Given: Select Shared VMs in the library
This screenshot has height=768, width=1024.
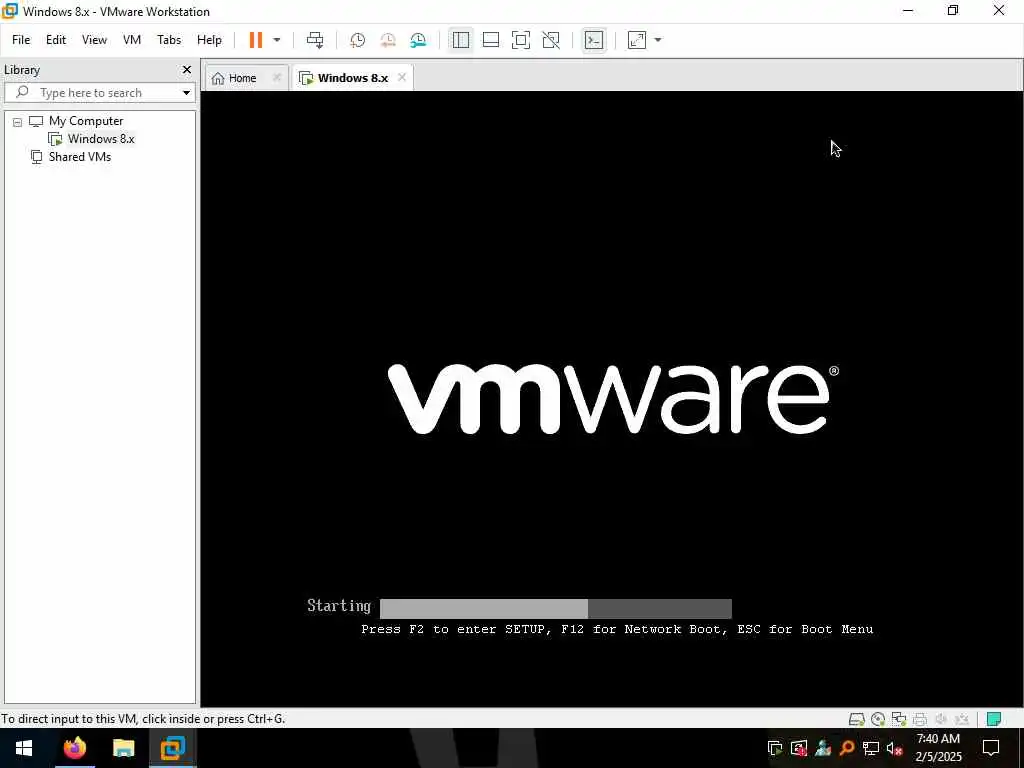Looking at the screenshot, I should click(80, 157).
